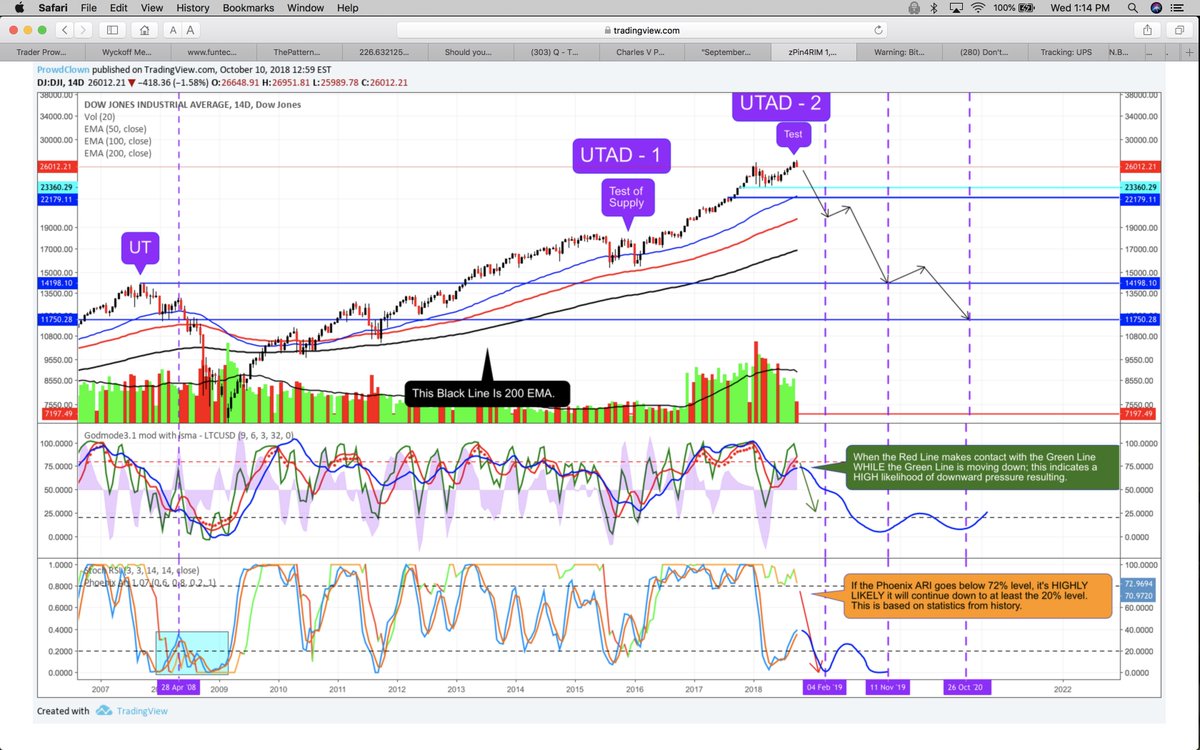
Task: Click the UTAD - 1 label
Action: (621, 155)
